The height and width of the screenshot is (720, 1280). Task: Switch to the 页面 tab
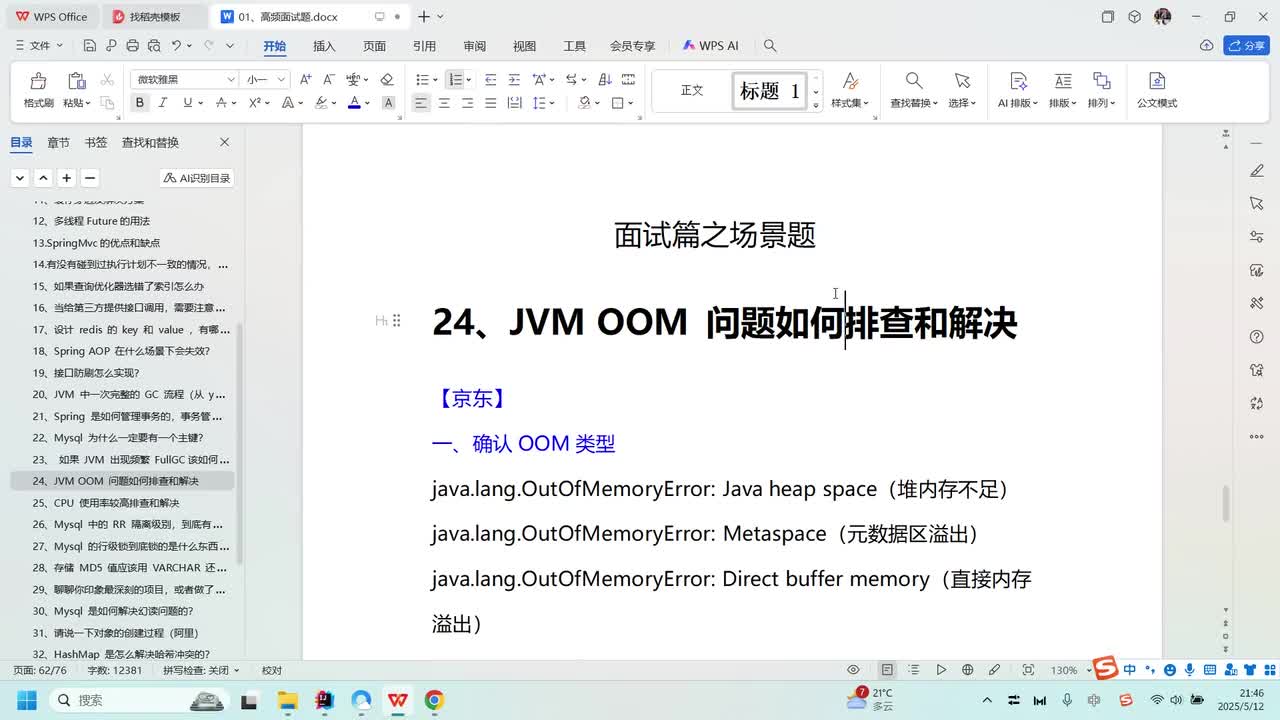[374, 46]
